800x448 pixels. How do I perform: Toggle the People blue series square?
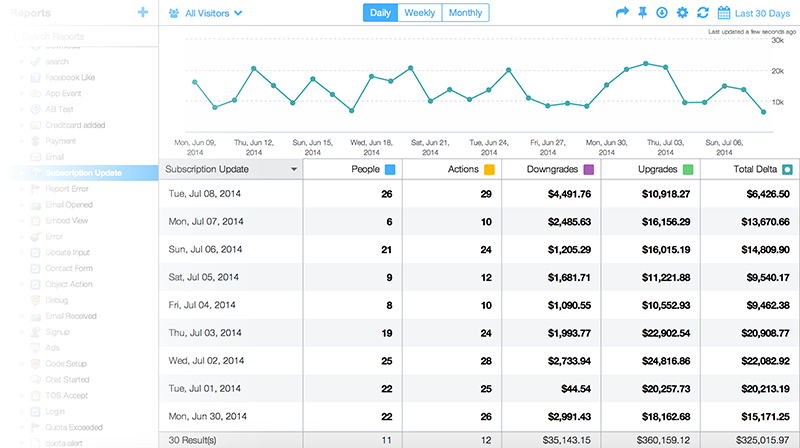(x=390, y=170)
